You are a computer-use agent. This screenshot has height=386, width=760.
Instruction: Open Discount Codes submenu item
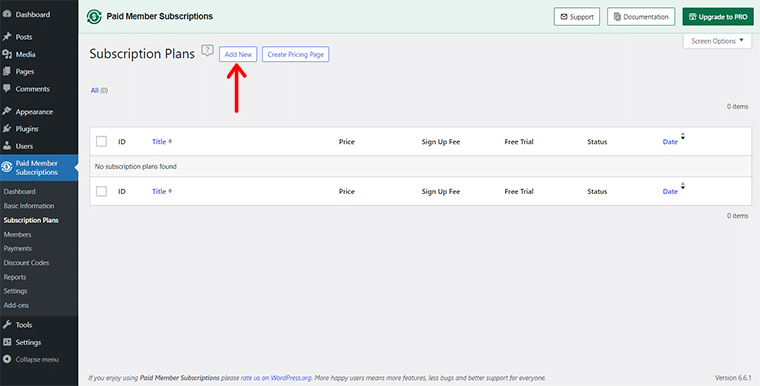(x=26, y=263)
